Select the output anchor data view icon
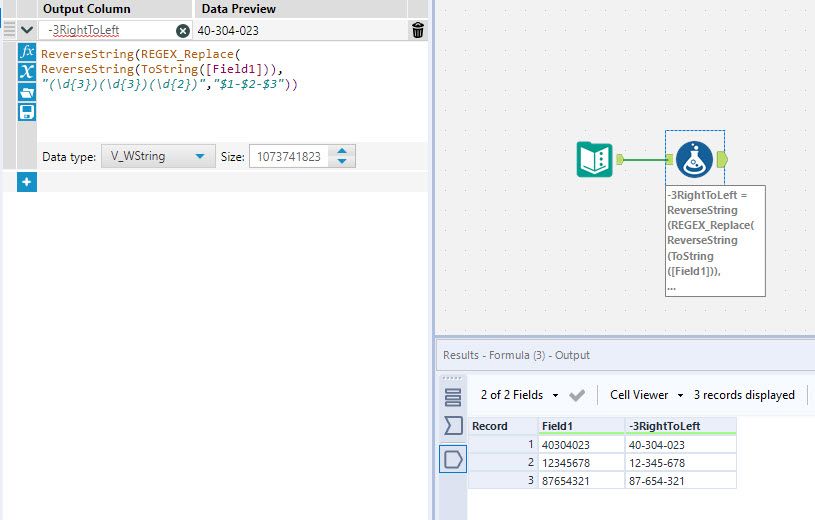Screen dimensions: 815x520 pos(453,459)
